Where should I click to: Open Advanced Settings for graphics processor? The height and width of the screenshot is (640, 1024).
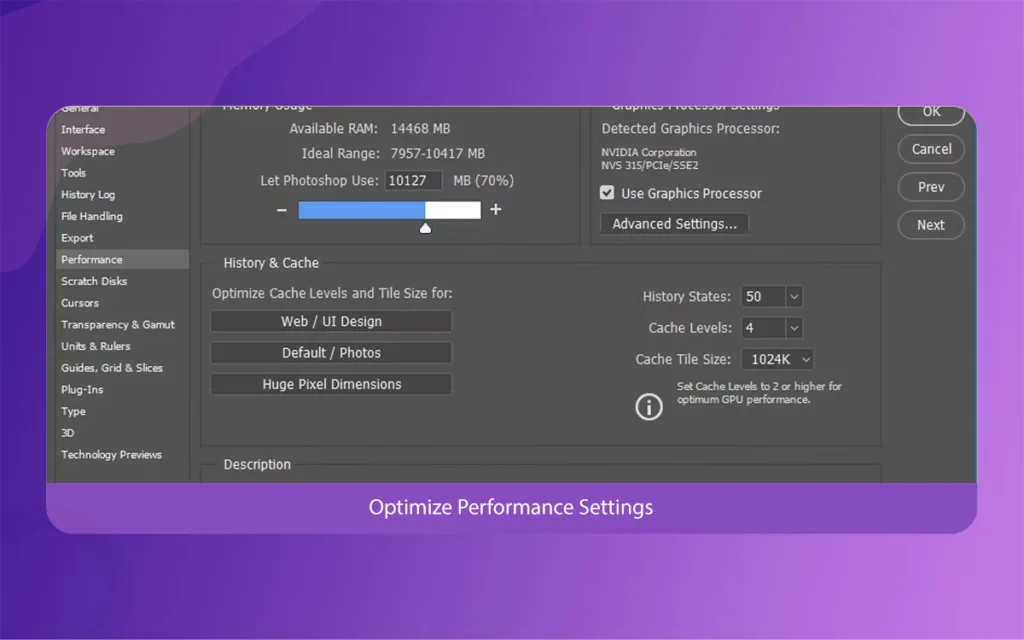tap(674, 223)
